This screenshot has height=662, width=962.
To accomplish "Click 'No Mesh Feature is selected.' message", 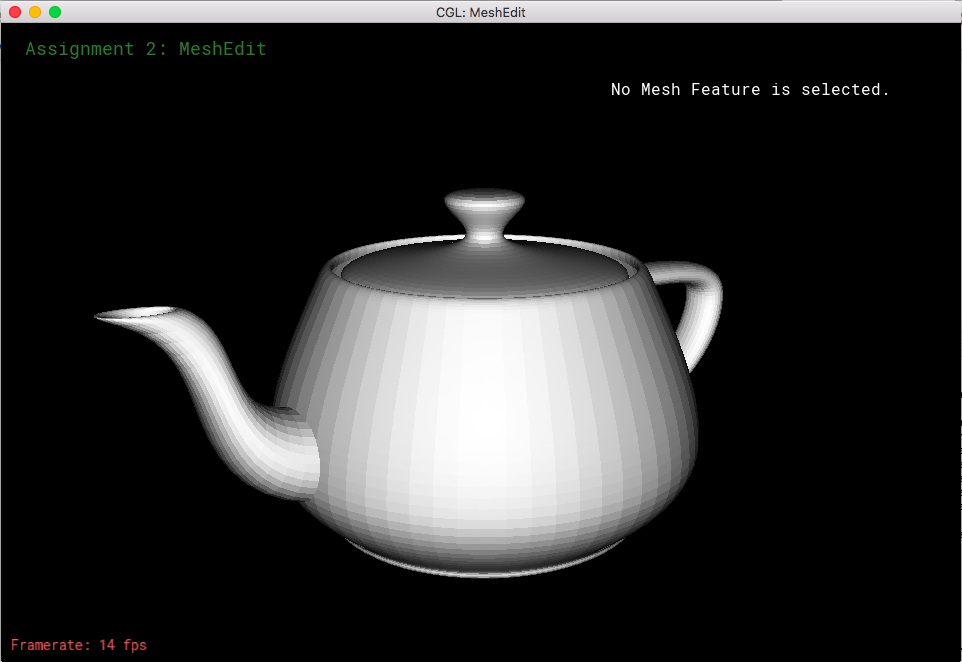I will (x=750, y=90).
